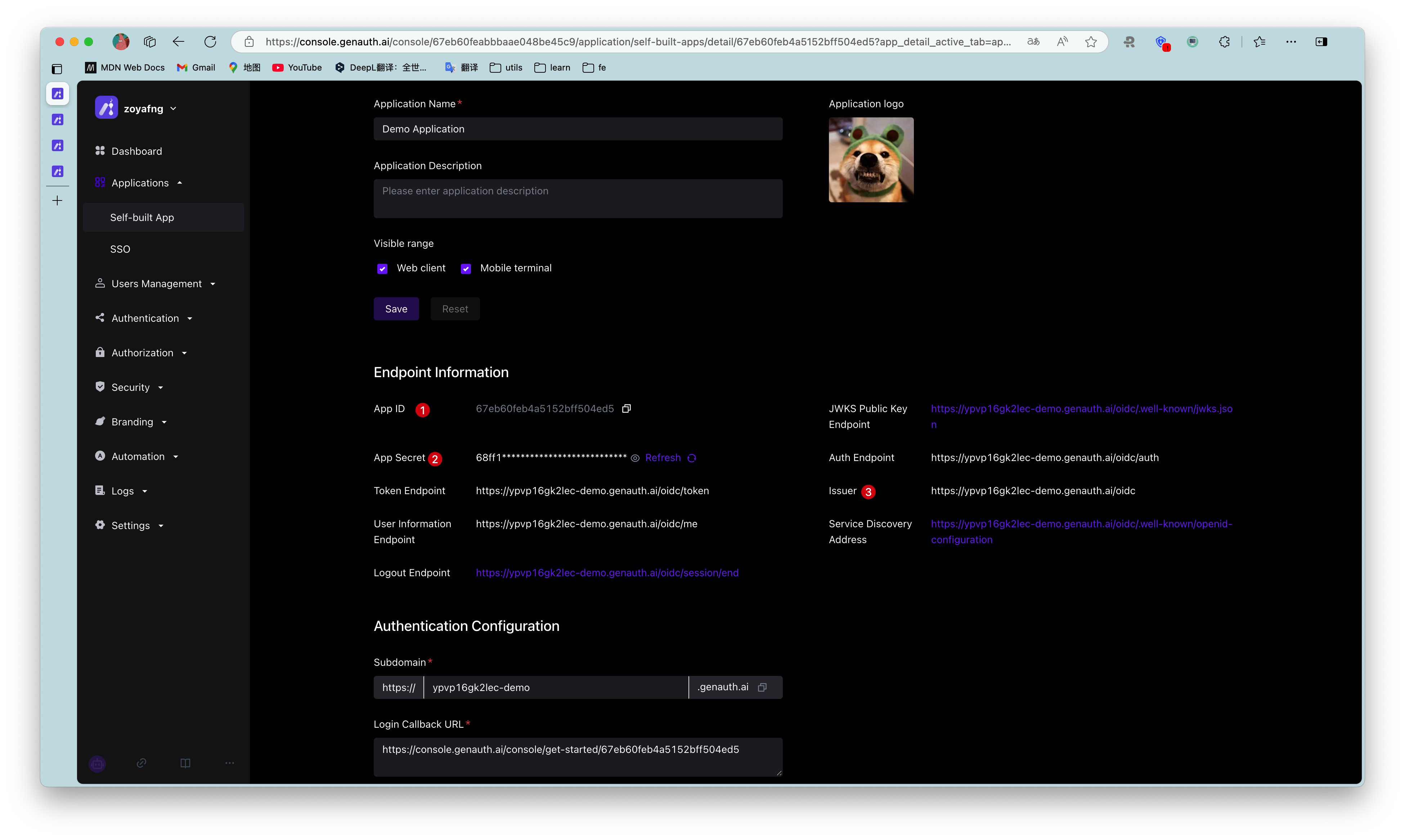Image resolution: width=1405 pixels, height=840 pixels.
Task: Copy the subdomain with copy icon
Action: pyautogui.click(x=762, y=687)
